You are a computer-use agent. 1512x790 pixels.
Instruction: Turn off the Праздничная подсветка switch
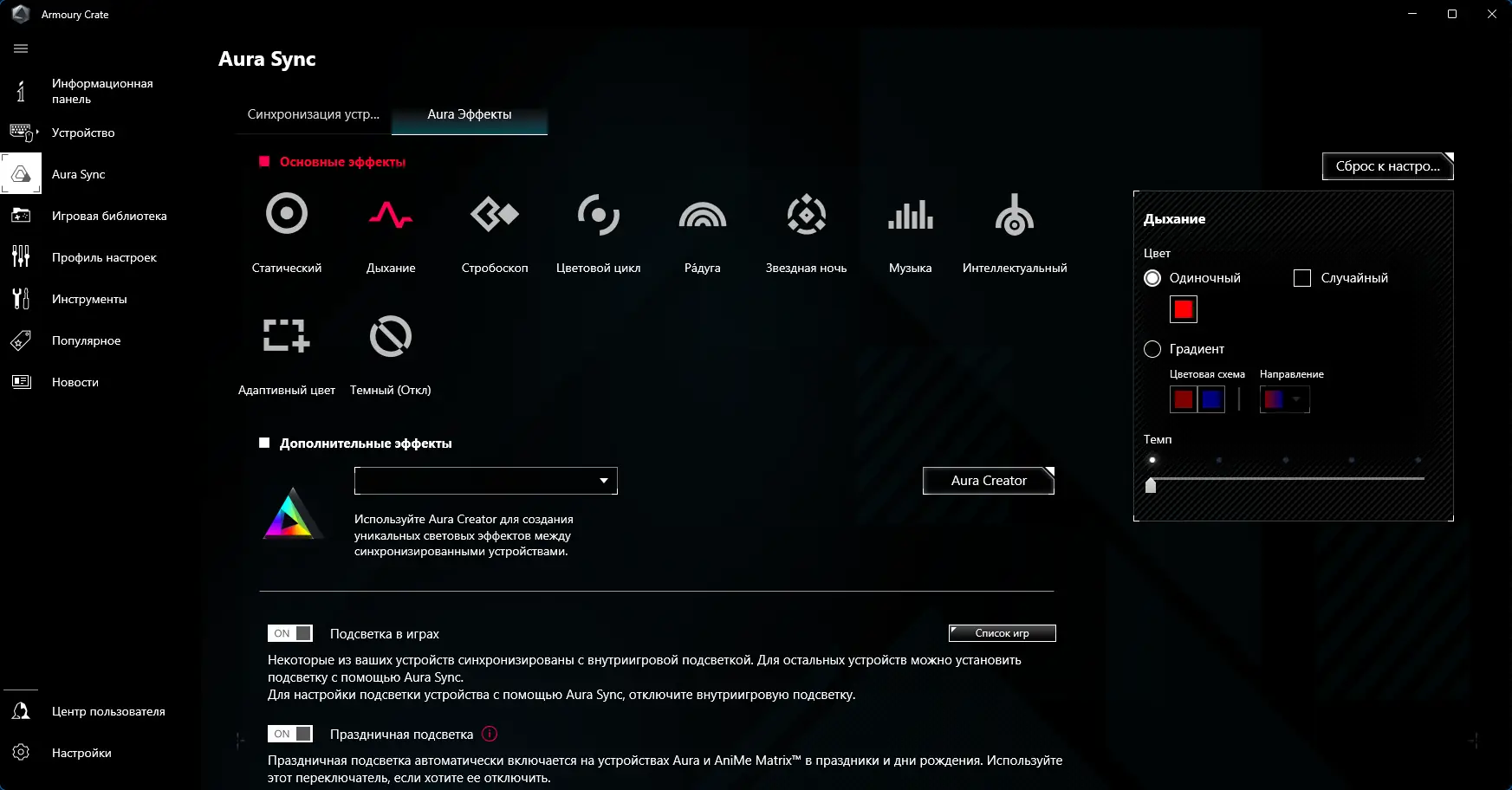click(290, 734)
